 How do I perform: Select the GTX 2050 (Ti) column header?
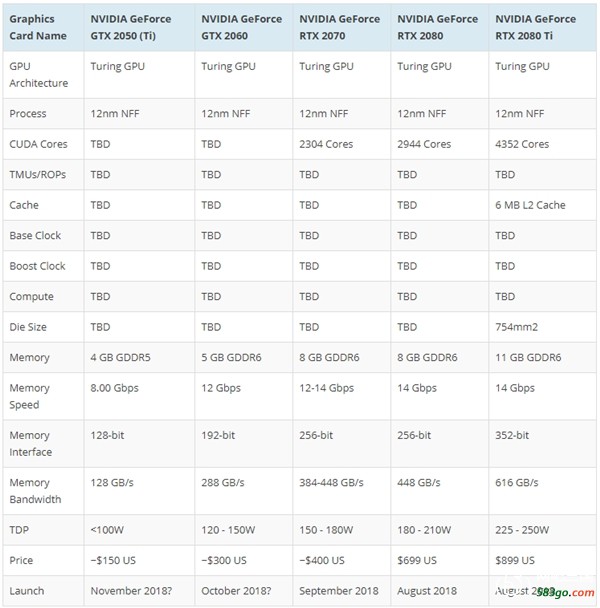[x=139, y=27]
